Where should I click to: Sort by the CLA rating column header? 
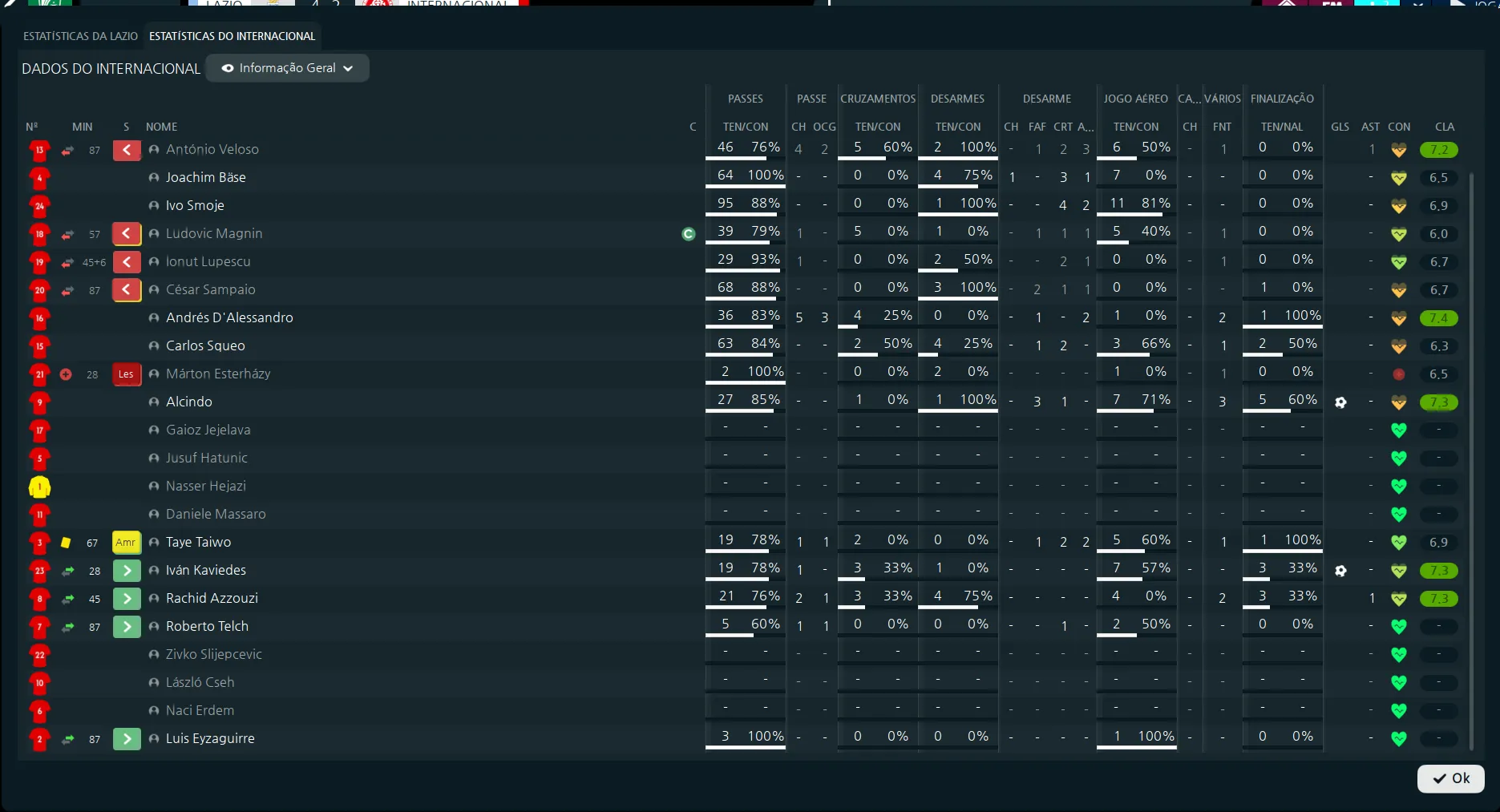(x=1445, y=127)
